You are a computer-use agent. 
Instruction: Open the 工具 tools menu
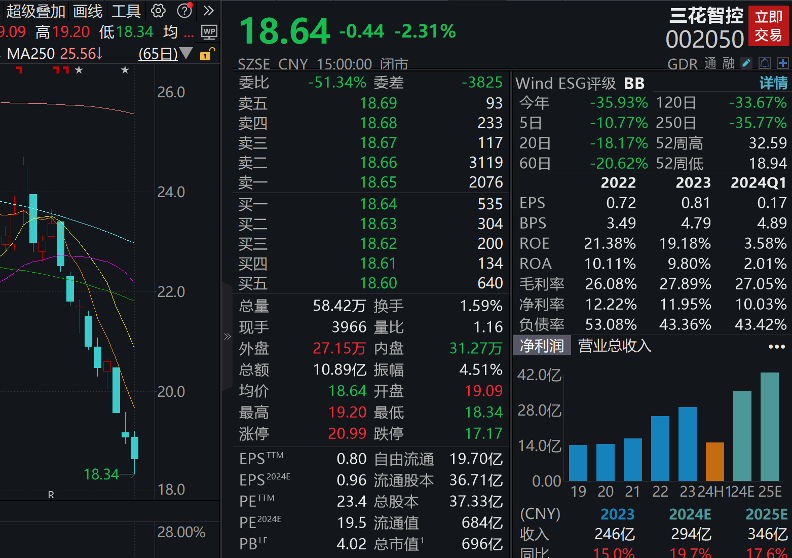pos(126,11)
